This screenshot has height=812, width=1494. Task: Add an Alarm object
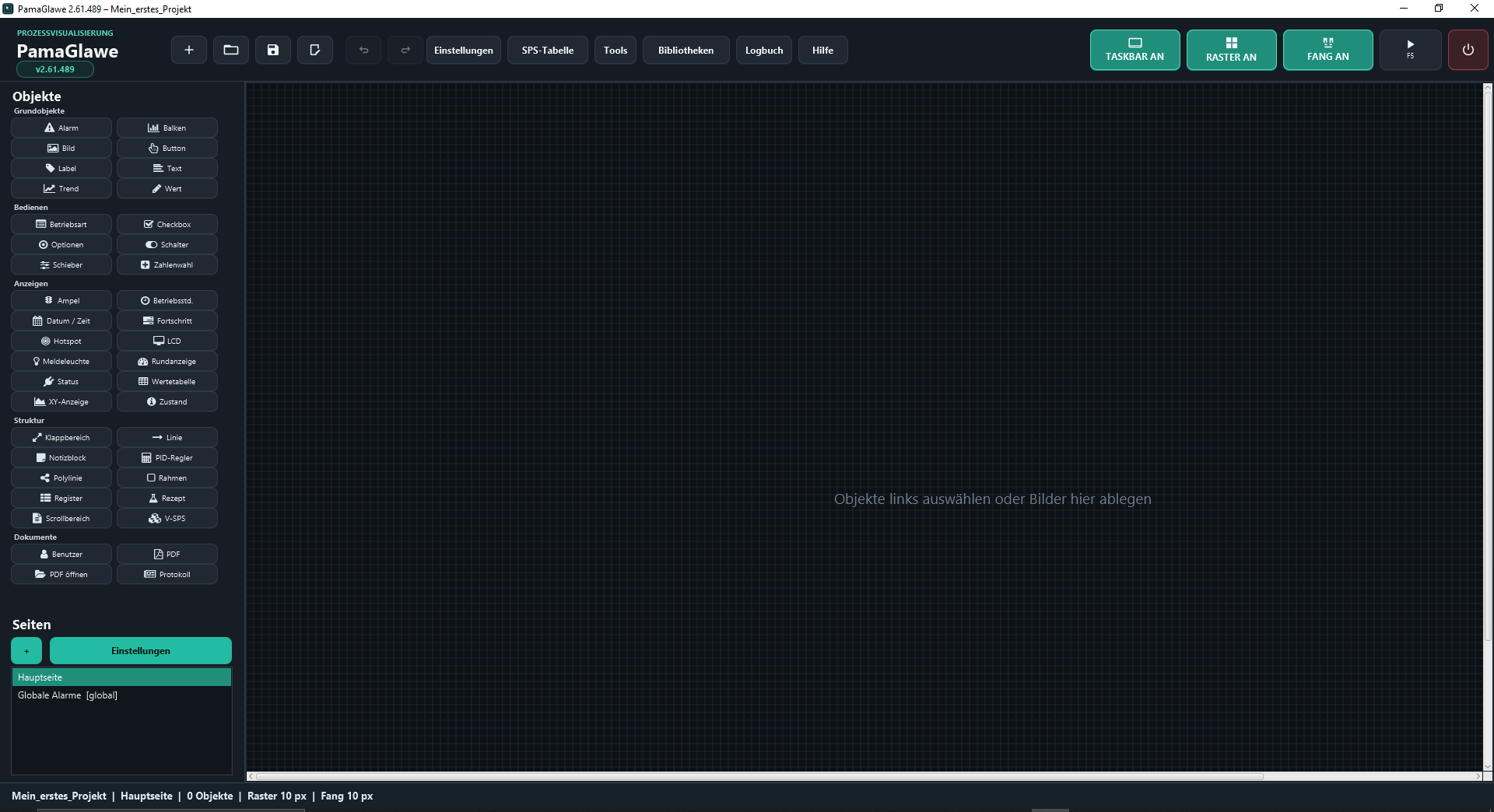coord(61,128)
